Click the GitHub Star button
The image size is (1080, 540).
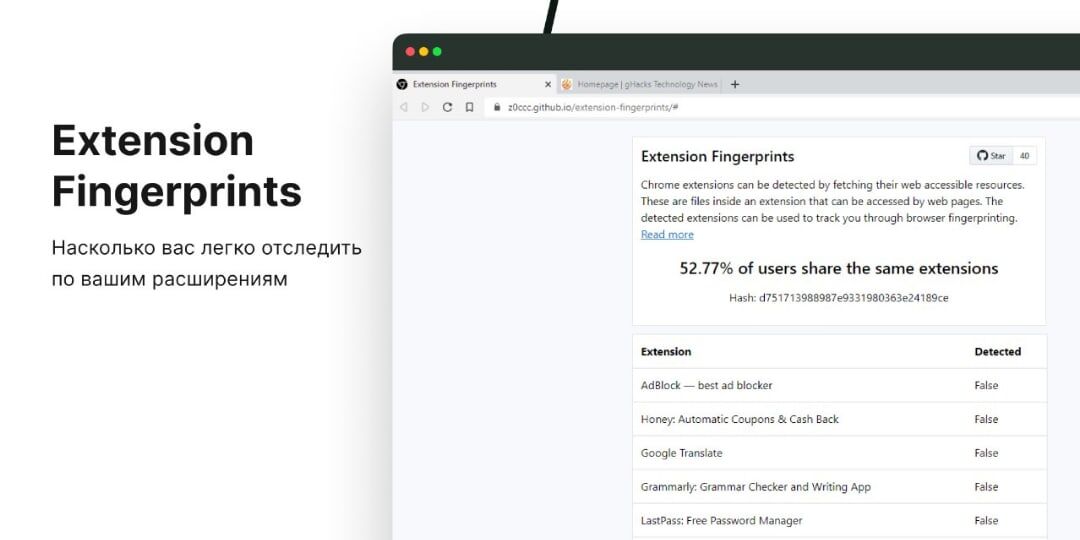click(x=992, y=156)
